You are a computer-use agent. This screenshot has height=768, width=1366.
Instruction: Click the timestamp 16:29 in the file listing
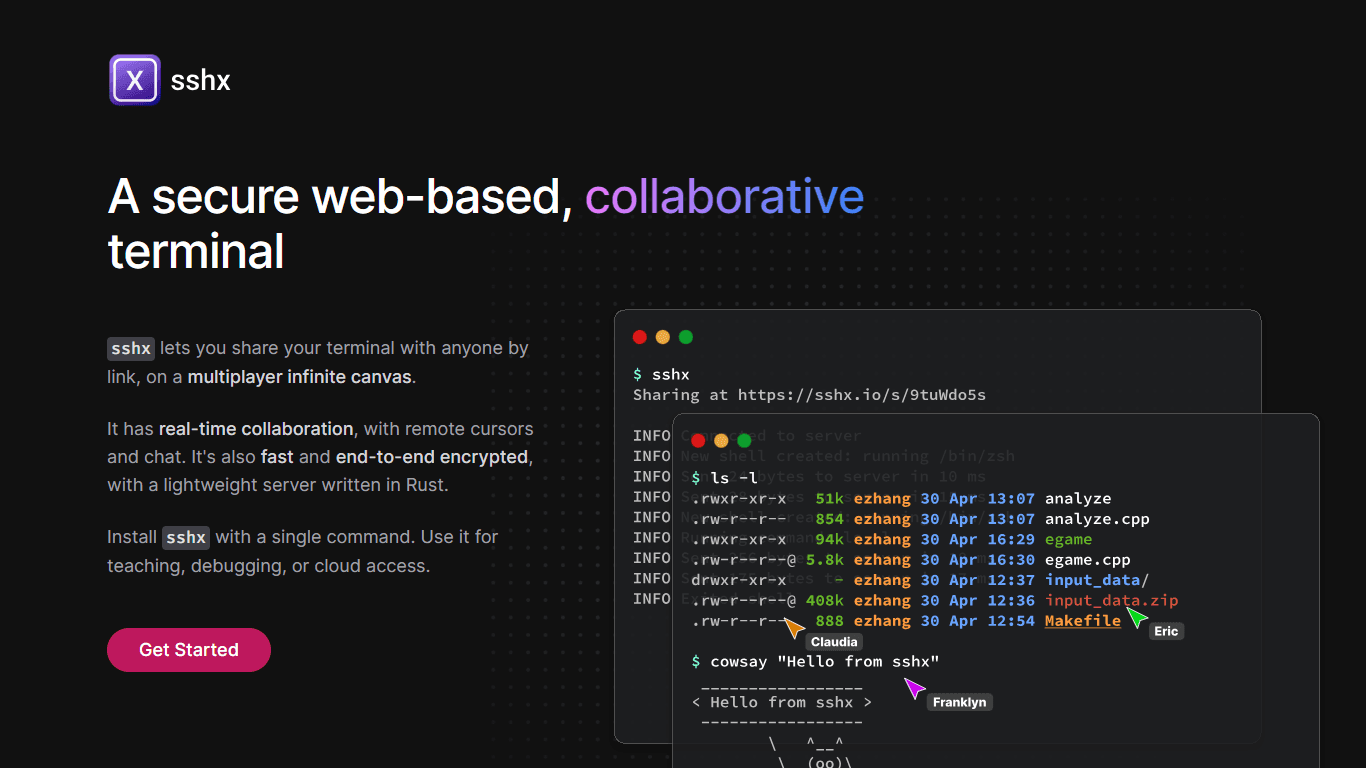pos(1012,539)
